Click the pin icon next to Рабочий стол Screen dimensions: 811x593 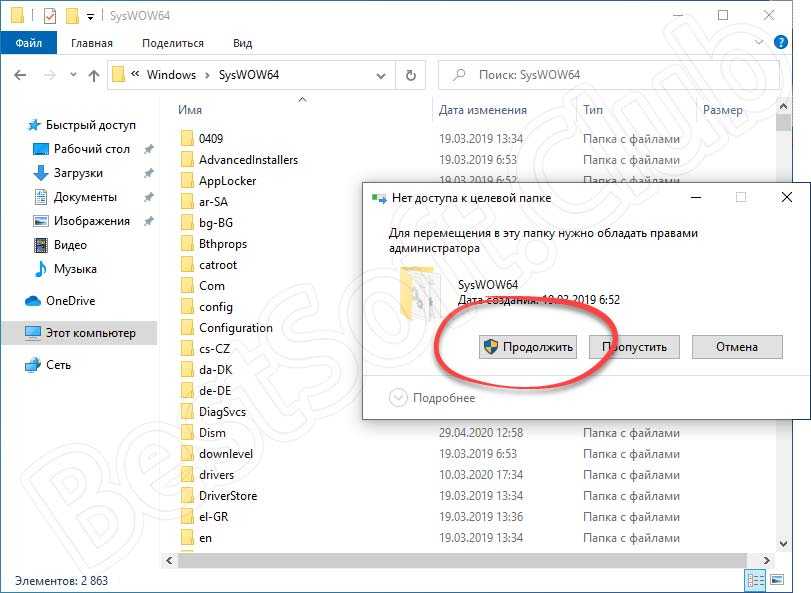148,149
